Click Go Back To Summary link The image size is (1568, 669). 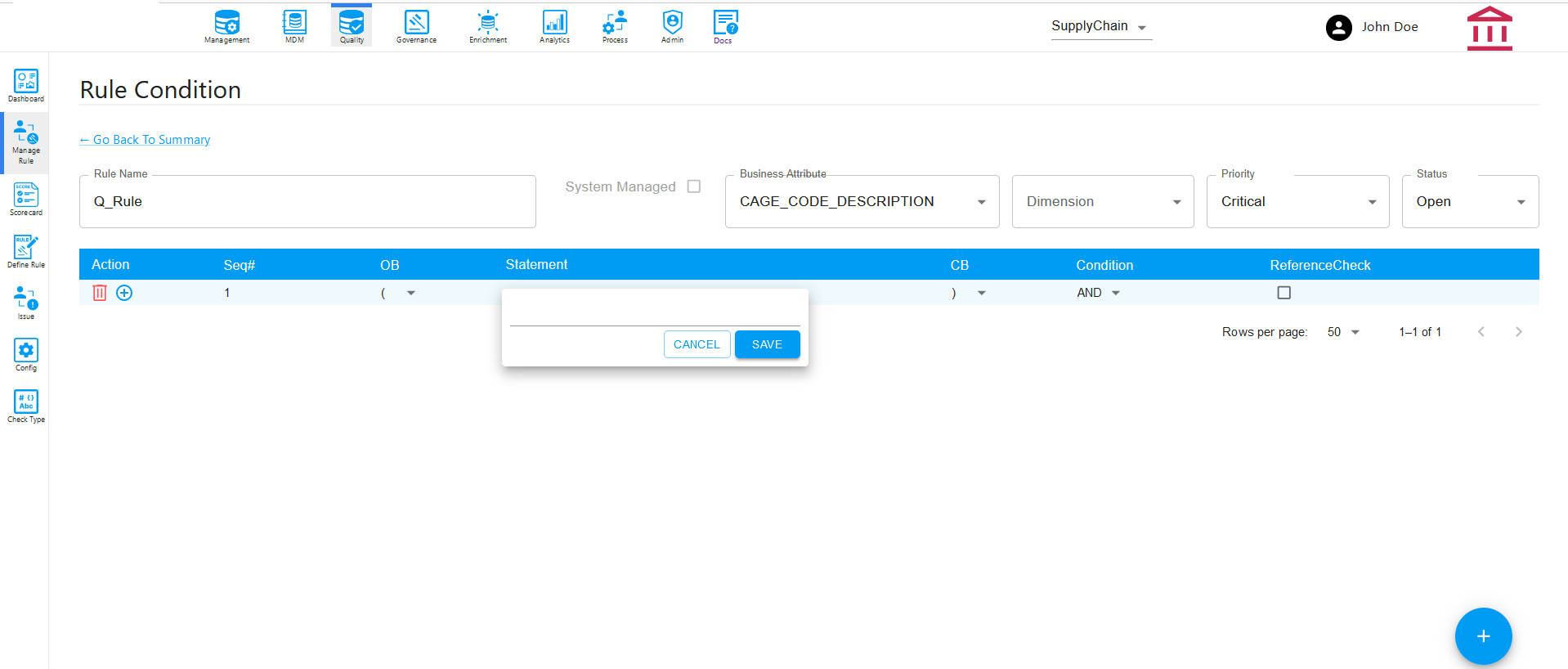pos(145,140)
